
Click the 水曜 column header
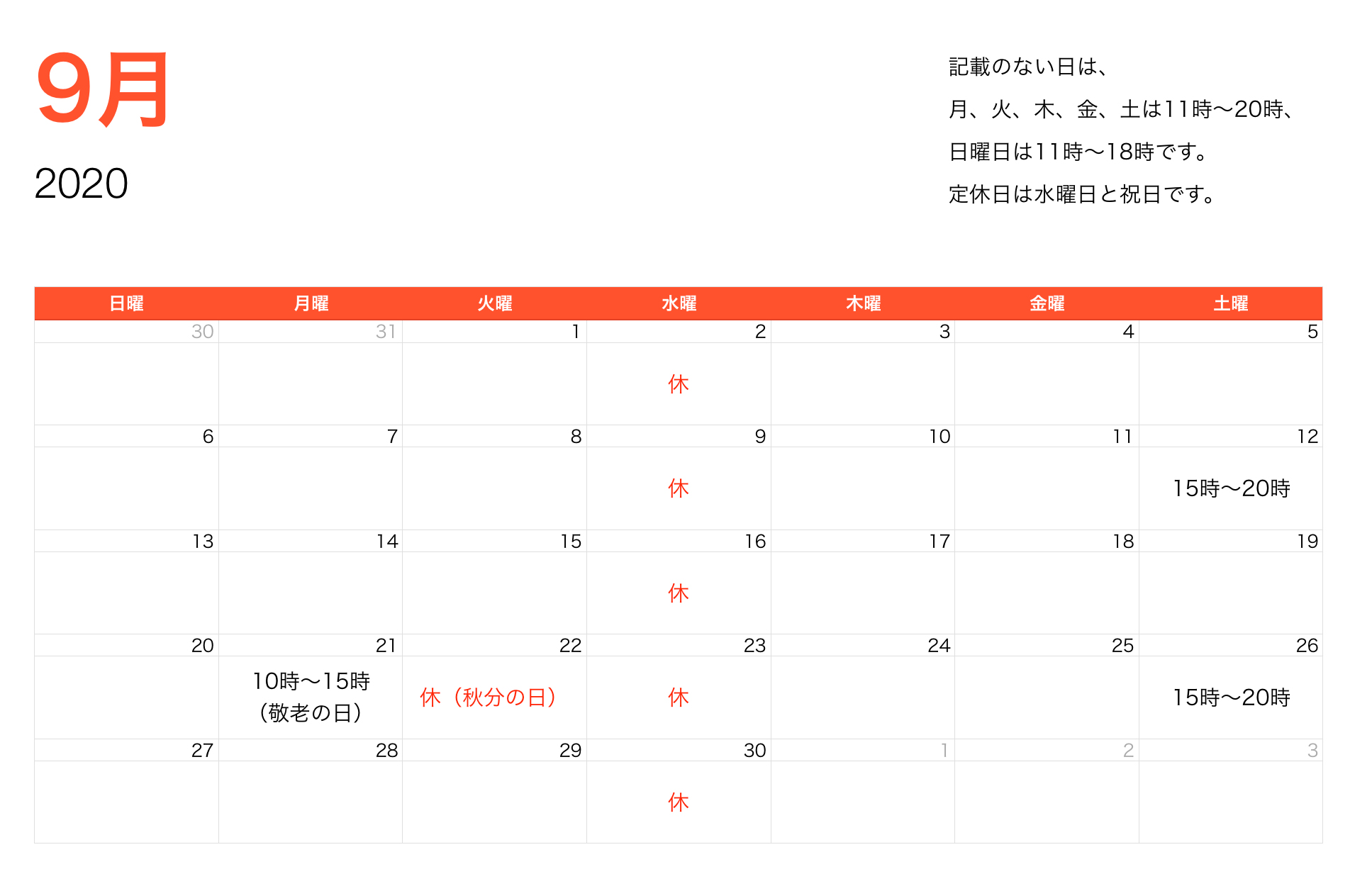[679, 303]
